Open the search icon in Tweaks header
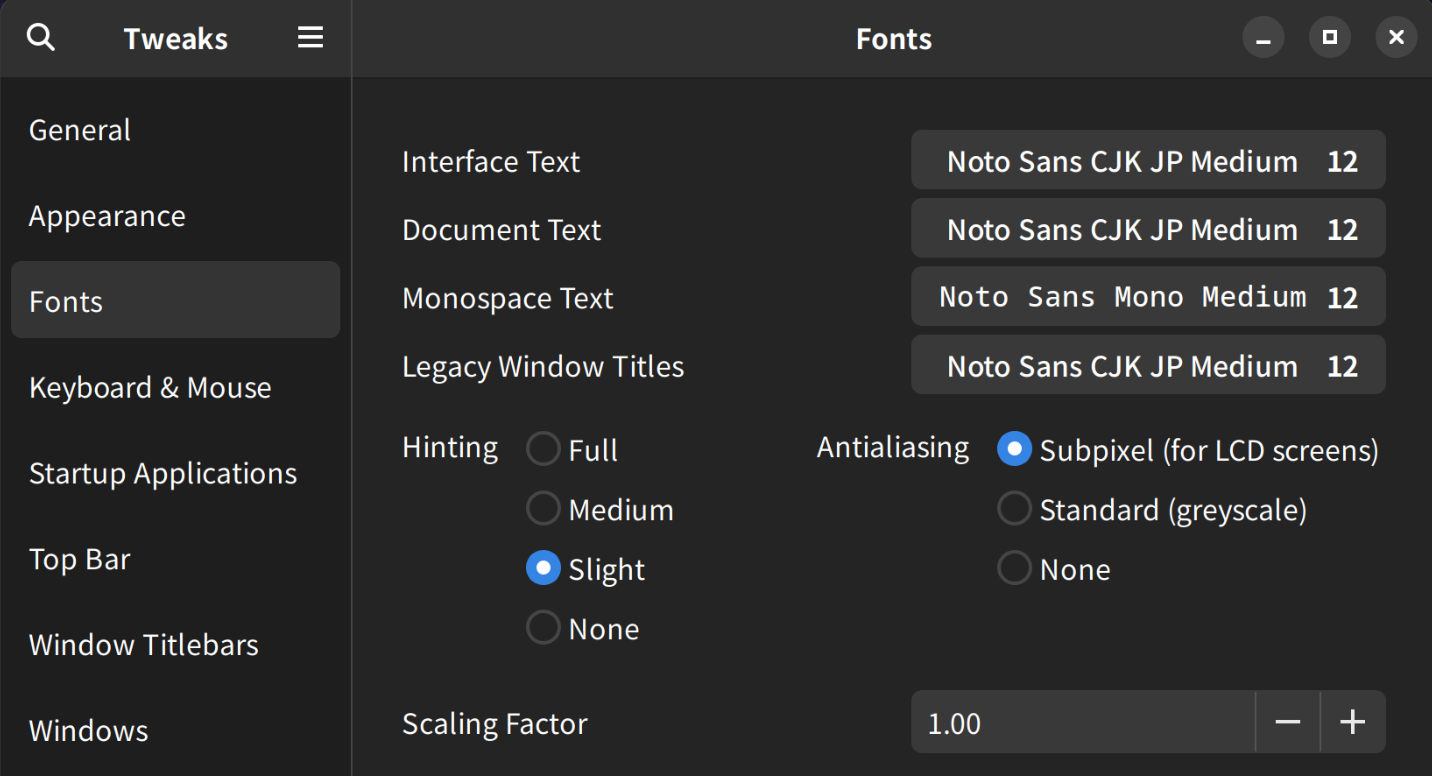Screen dimensions: 1432x776 coord(41,38)
